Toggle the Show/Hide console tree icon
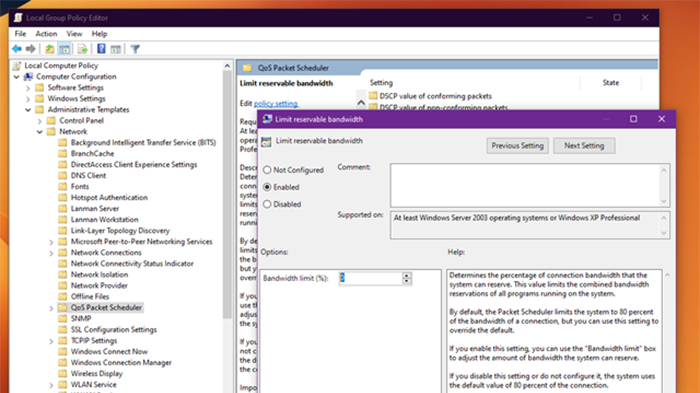The height and width of the screenshot is (393, 700). pos(64,49)
